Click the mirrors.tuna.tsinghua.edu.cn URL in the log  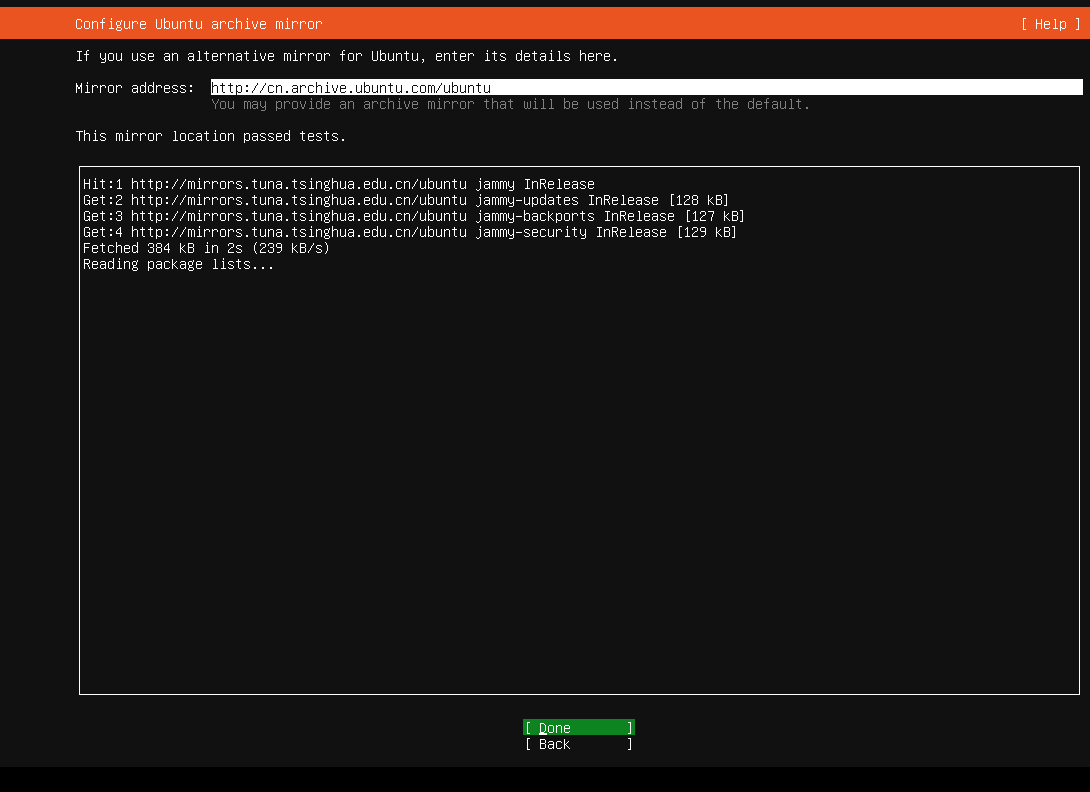(x=300, y=183)
